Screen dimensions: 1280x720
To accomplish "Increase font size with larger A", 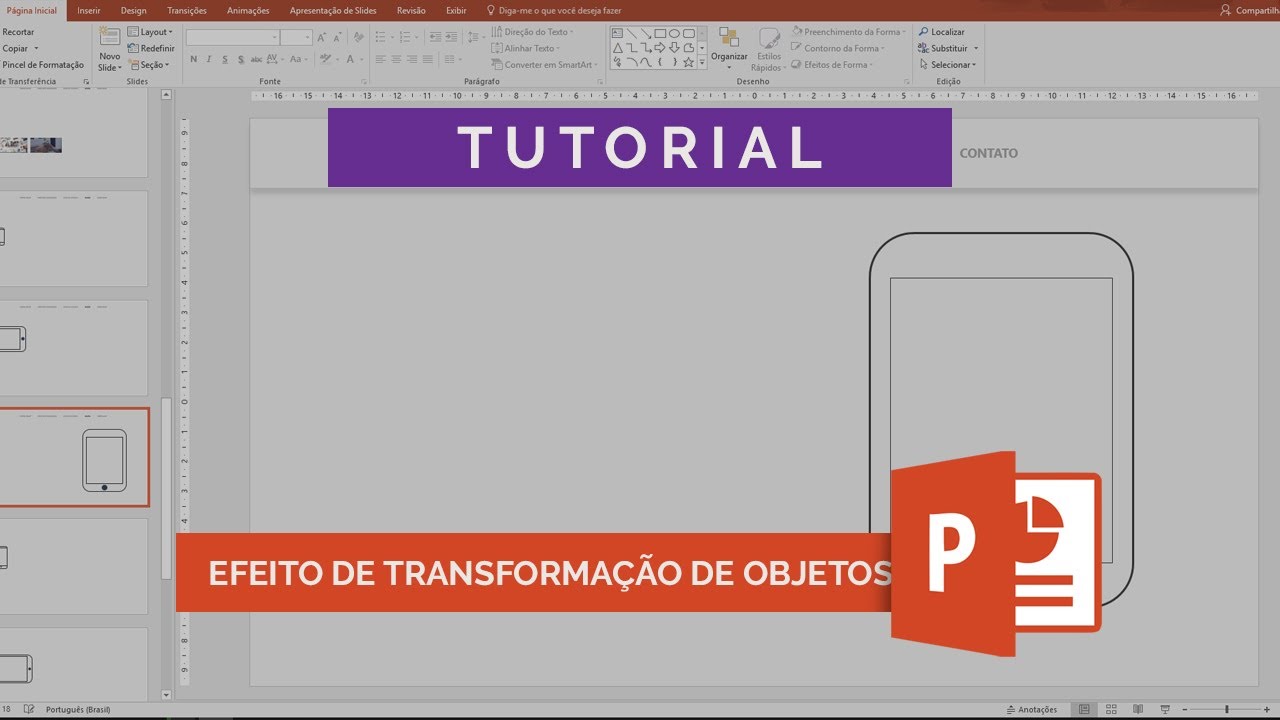I will 323,37.
